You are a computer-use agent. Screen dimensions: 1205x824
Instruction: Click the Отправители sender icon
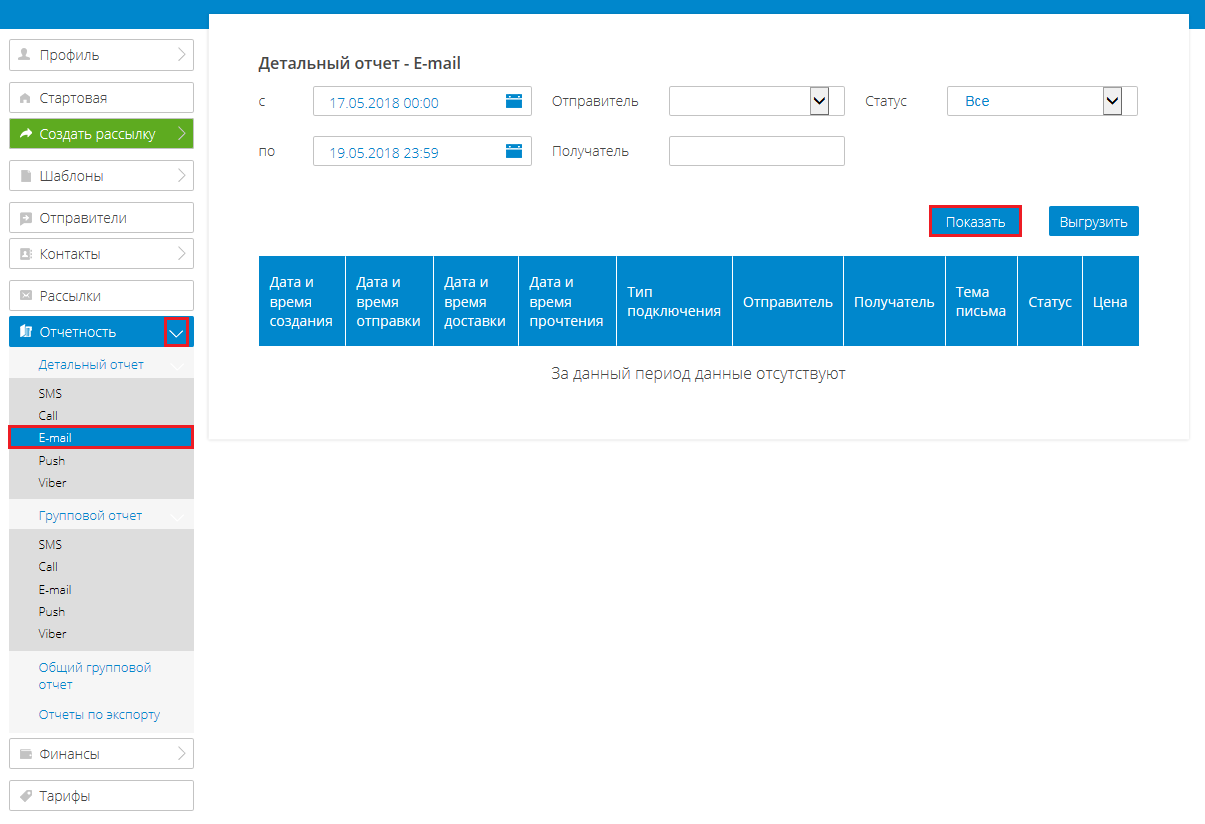[x=25, y=218]
